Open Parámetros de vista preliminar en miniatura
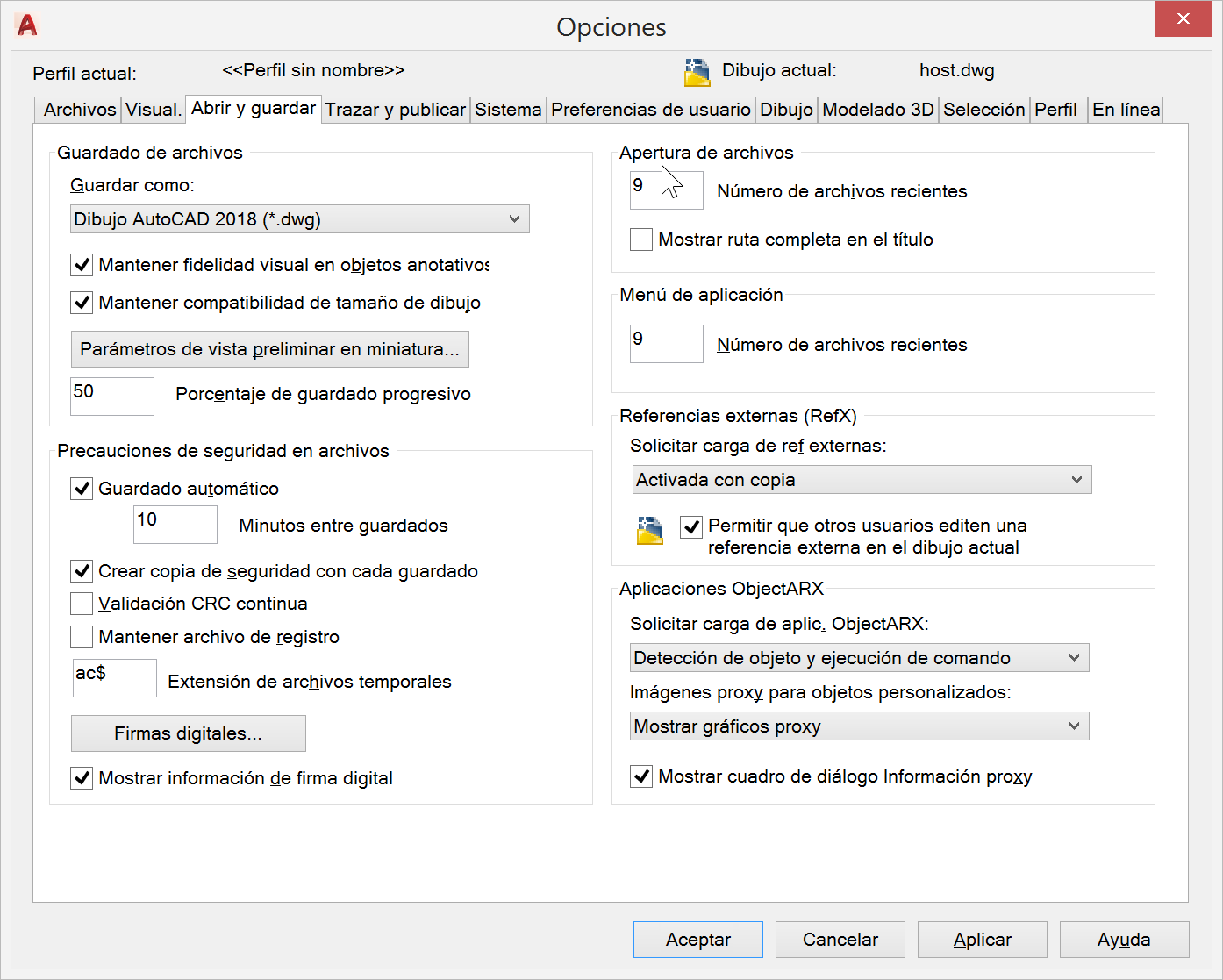The width and height of the screenshot is (1223, 980). pyautogui.click(x=269, y=349)
